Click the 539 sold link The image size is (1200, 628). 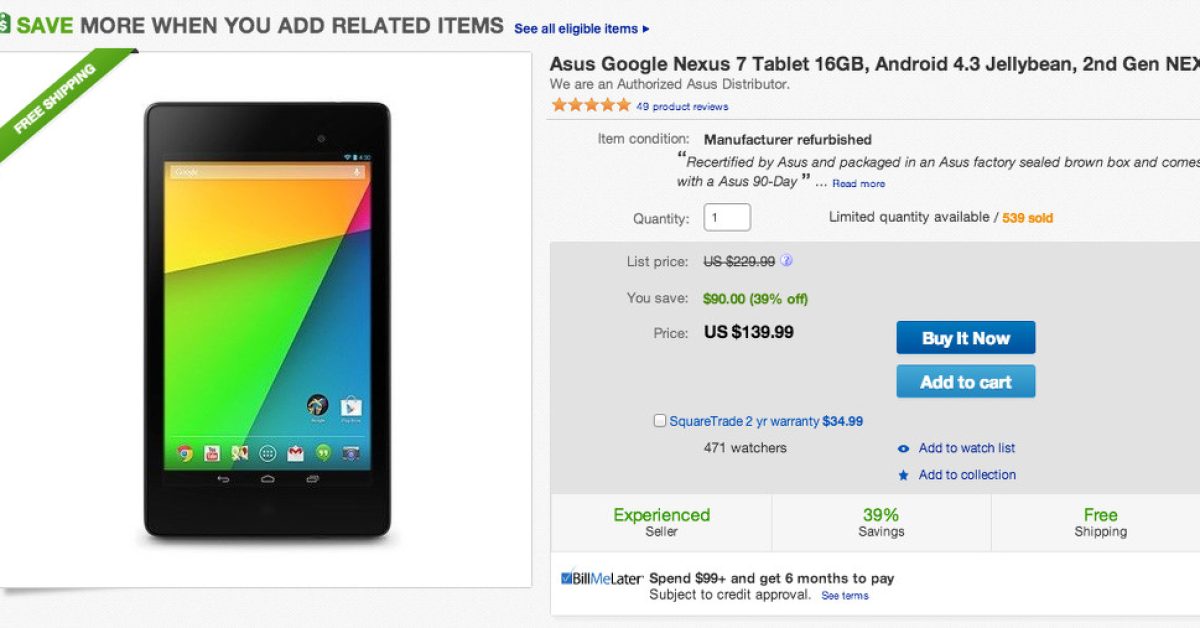1027,218
